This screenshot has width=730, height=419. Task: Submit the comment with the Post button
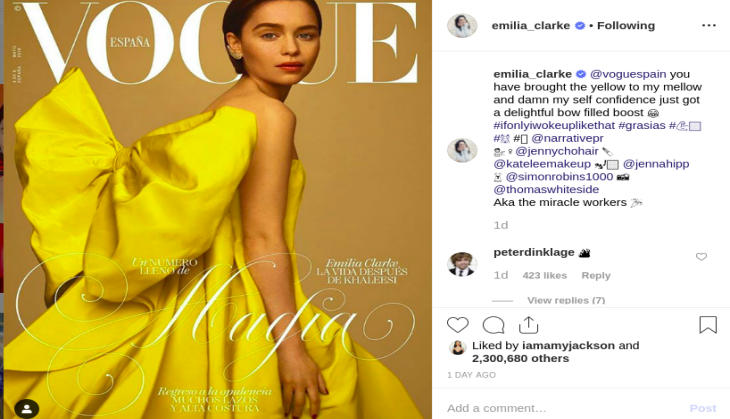(x=703, y=408)
